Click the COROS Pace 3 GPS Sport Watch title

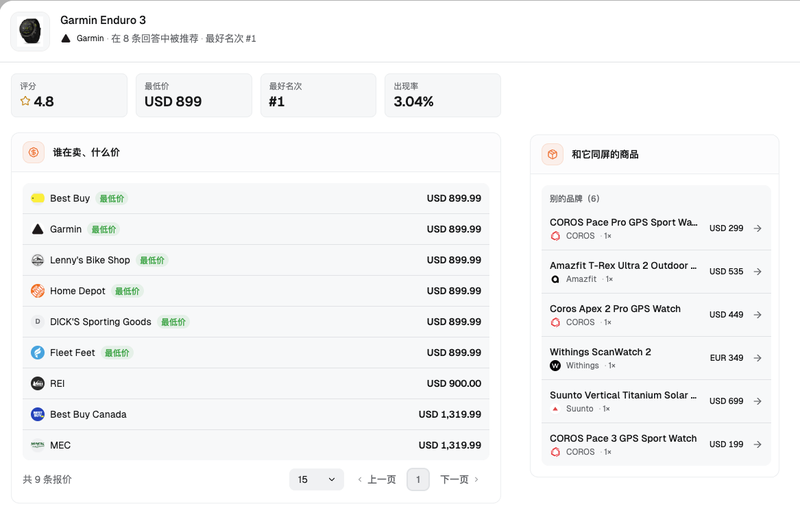pos(623,438)
